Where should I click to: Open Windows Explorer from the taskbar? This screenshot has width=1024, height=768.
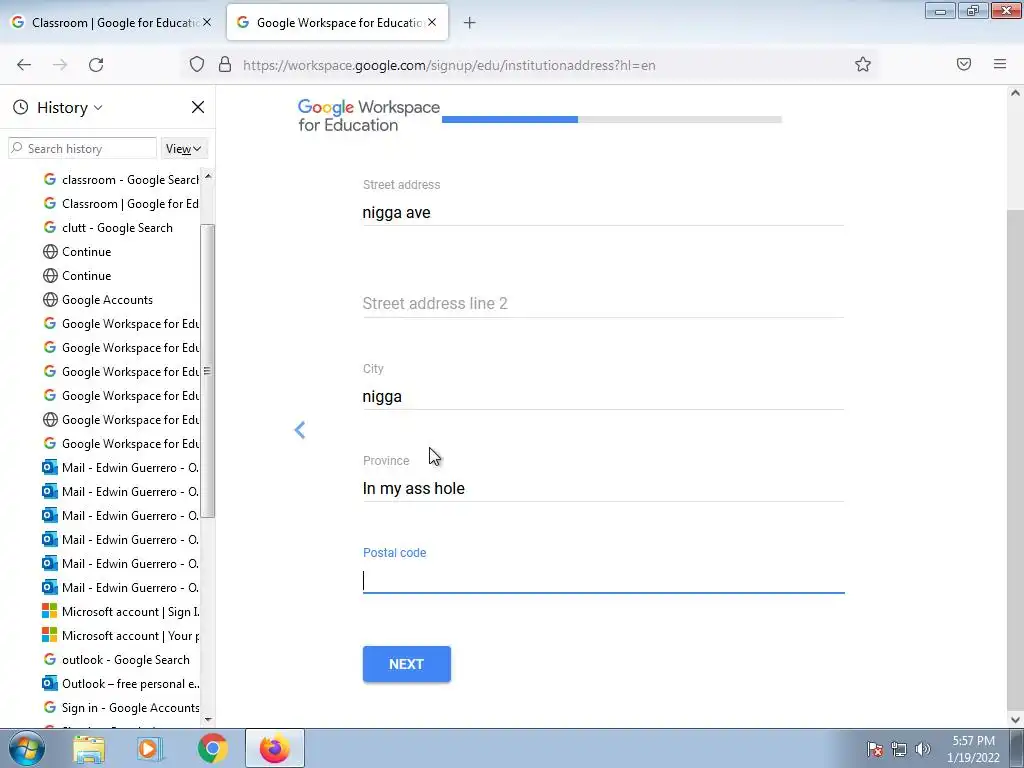pyautogui.click(x=89, y=749)
